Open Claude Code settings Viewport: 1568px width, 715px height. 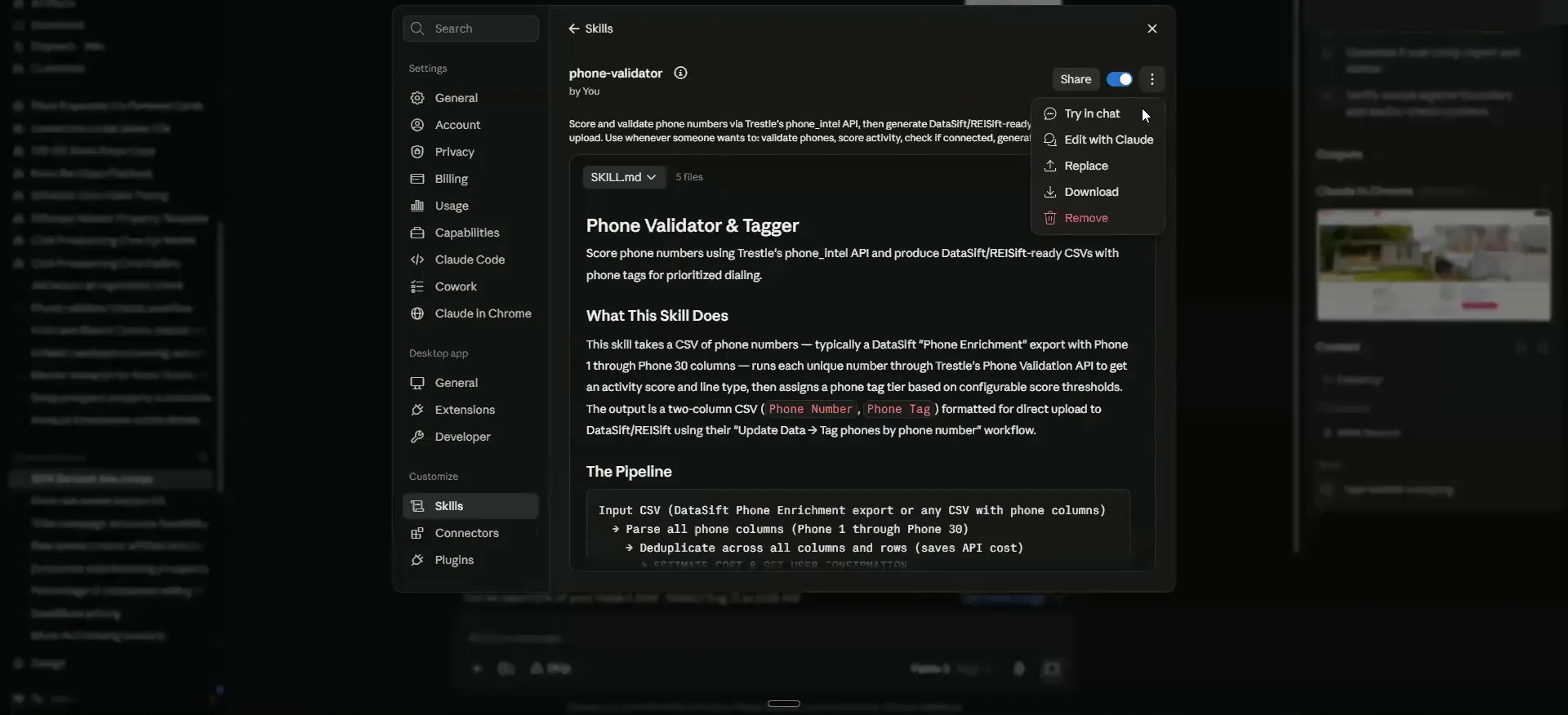point(470,260)
